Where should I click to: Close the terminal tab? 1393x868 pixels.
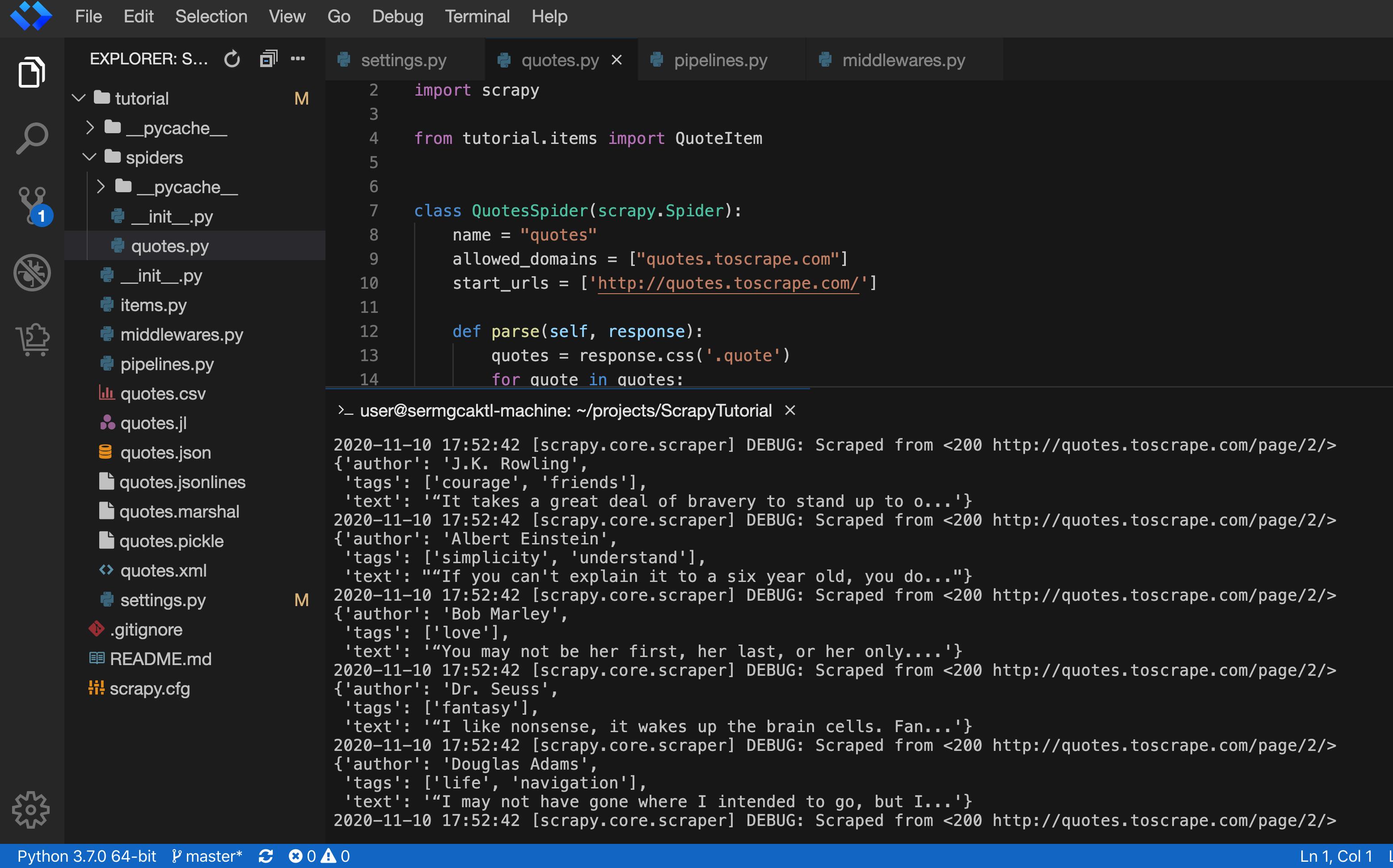pos(790,410)
